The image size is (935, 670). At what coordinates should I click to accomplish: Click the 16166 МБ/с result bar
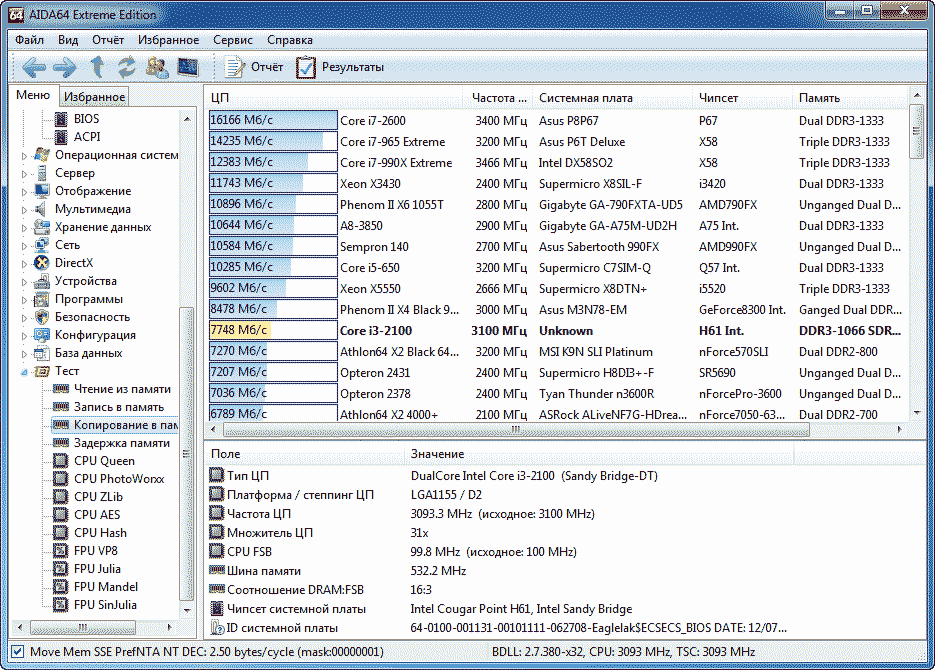coord(273,120)
